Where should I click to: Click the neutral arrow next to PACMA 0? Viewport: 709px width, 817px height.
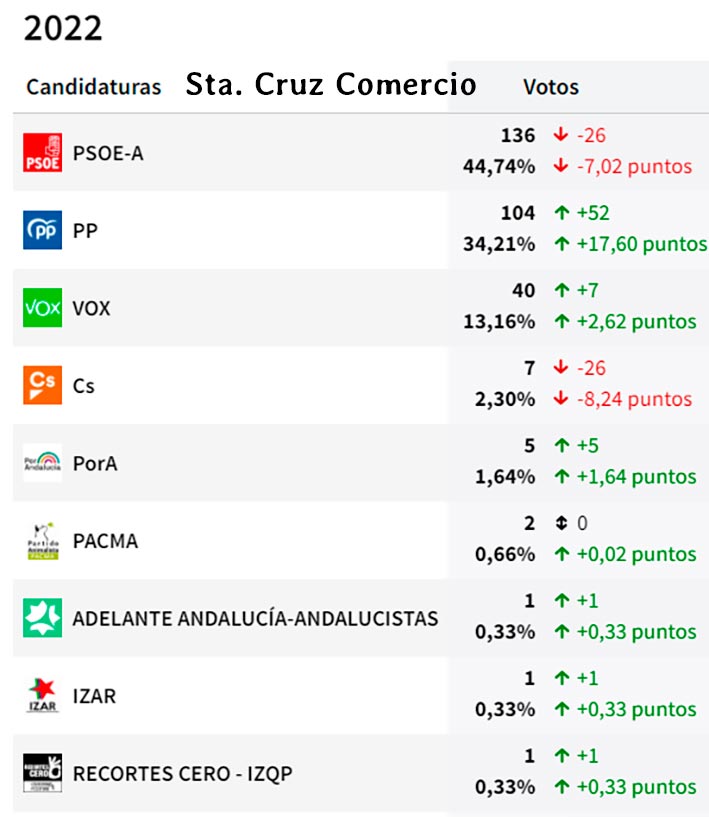(561, 523)
